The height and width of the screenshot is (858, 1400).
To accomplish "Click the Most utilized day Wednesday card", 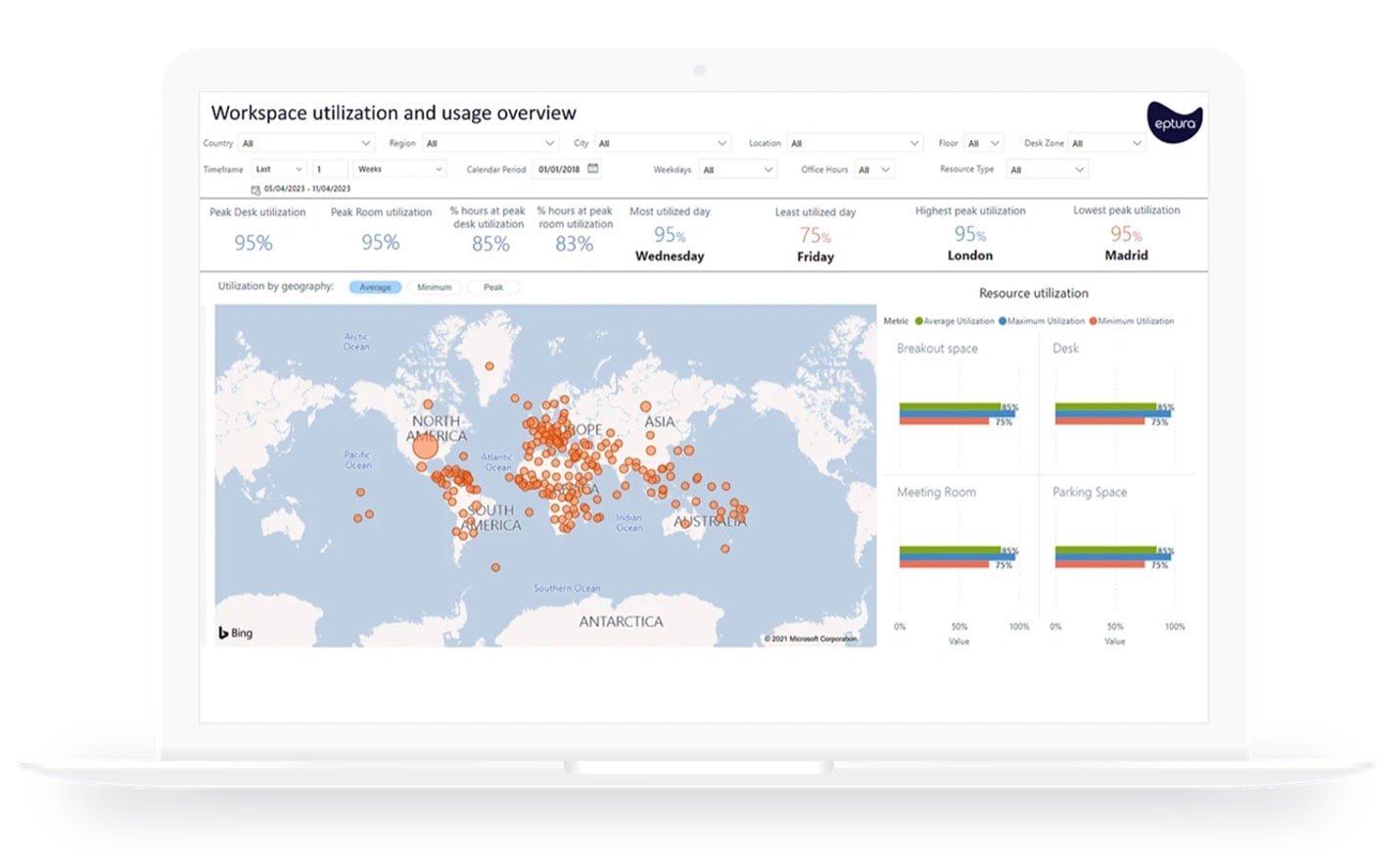I will click(670, 234).
